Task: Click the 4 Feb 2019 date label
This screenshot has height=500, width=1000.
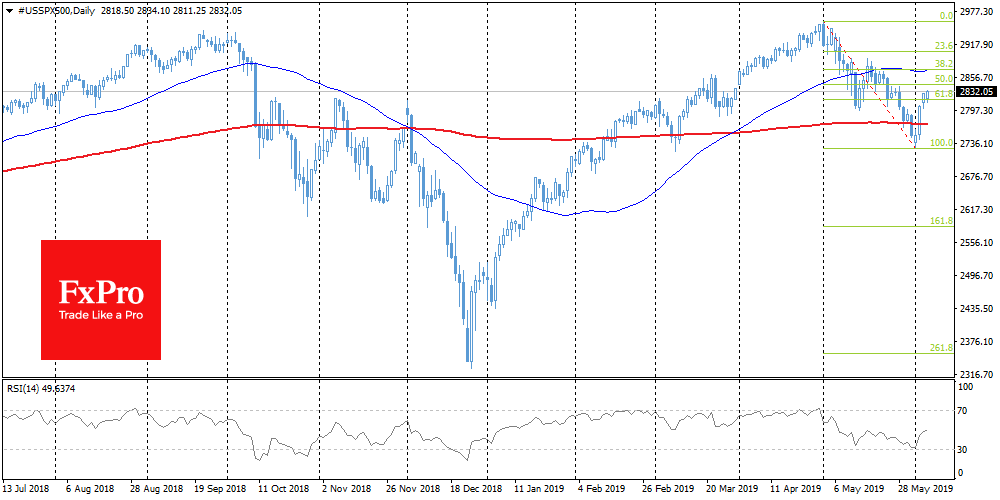Action: pyautogui.click(x=601, y=491)
